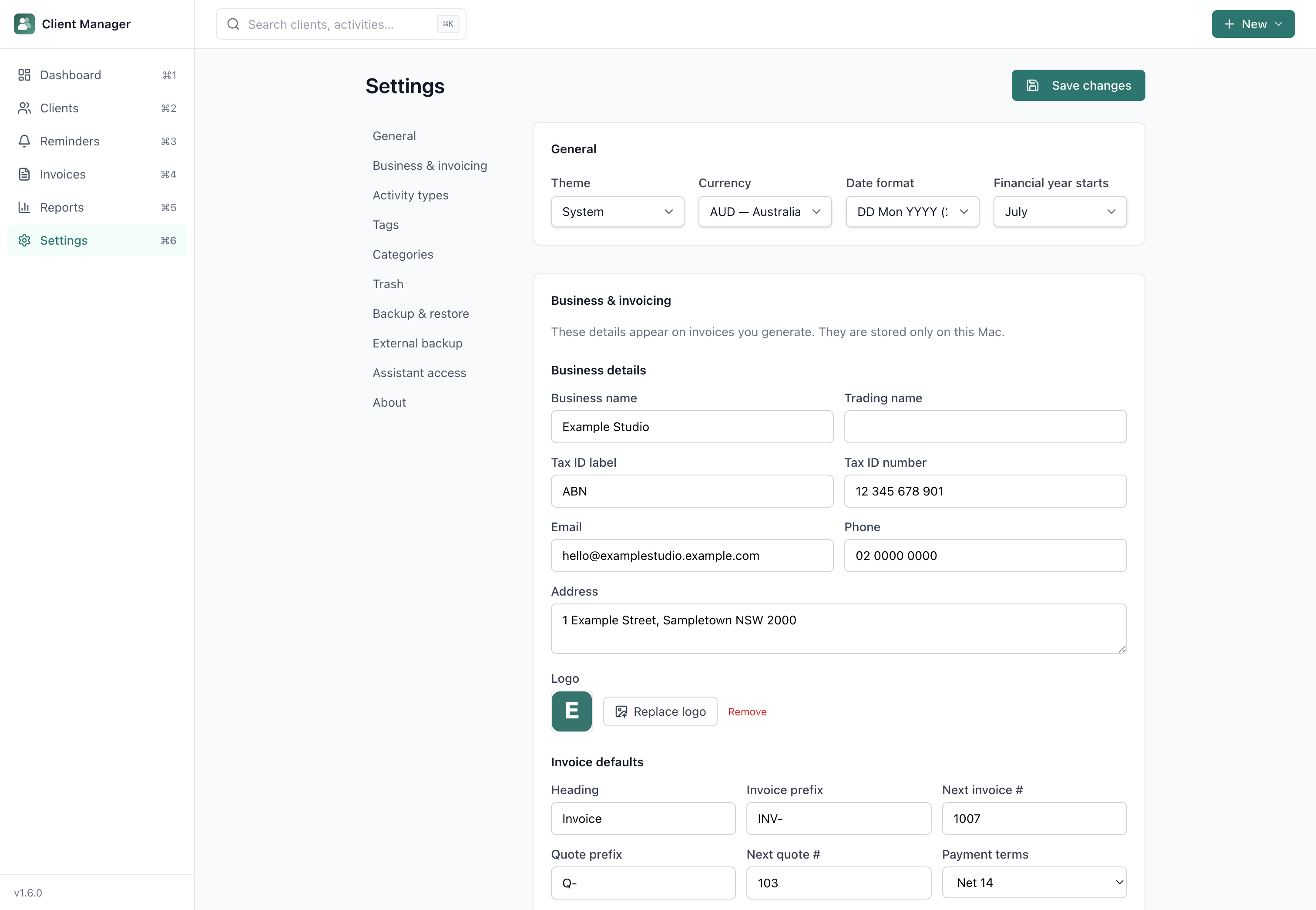Screen dimensions: 1316x910
Task: Open Reports via bar chart icon
Action: point(24,207)
